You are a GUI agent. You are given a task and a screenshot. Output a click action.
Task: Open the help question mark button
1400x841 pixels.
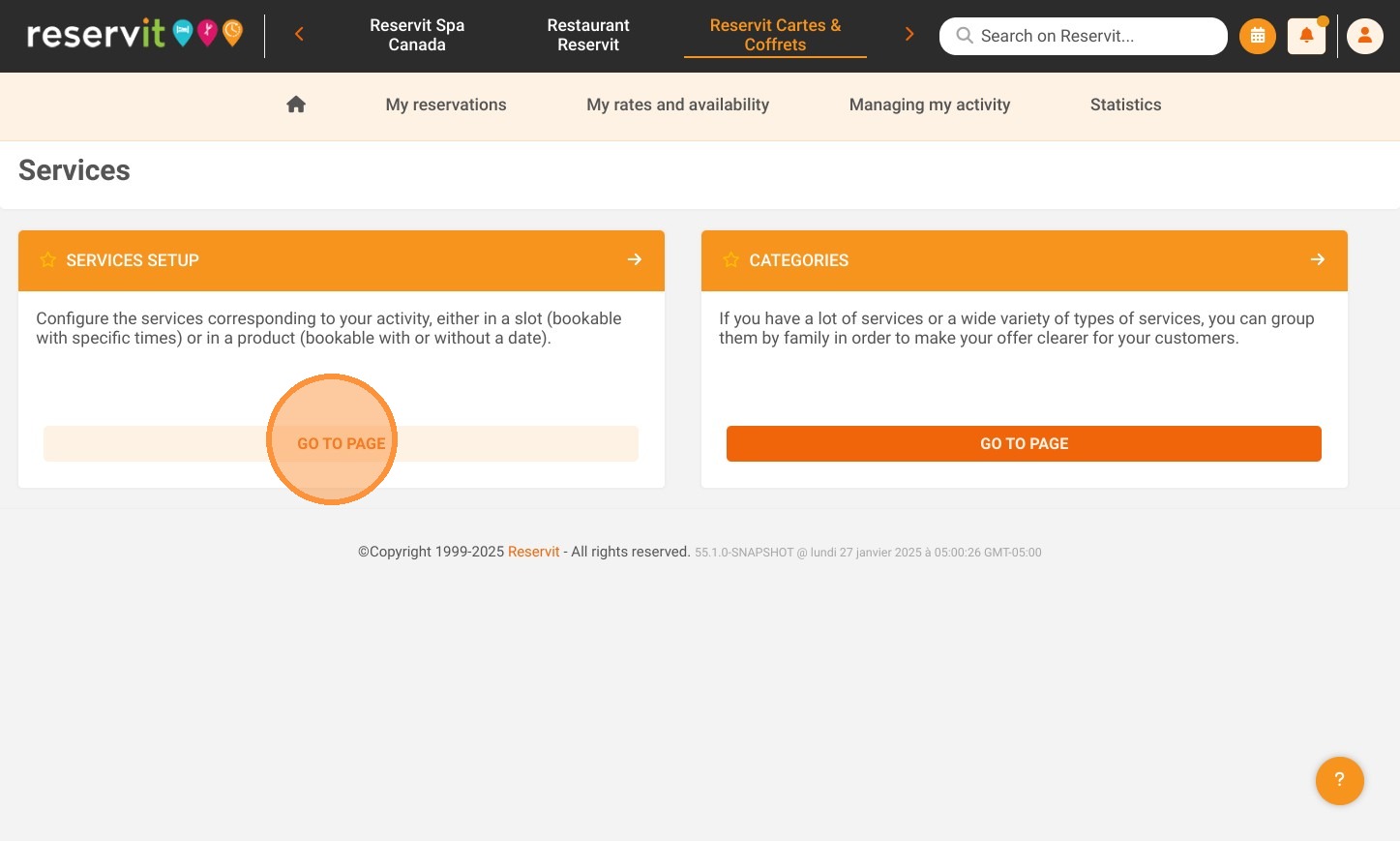(x=1340, y=780)
